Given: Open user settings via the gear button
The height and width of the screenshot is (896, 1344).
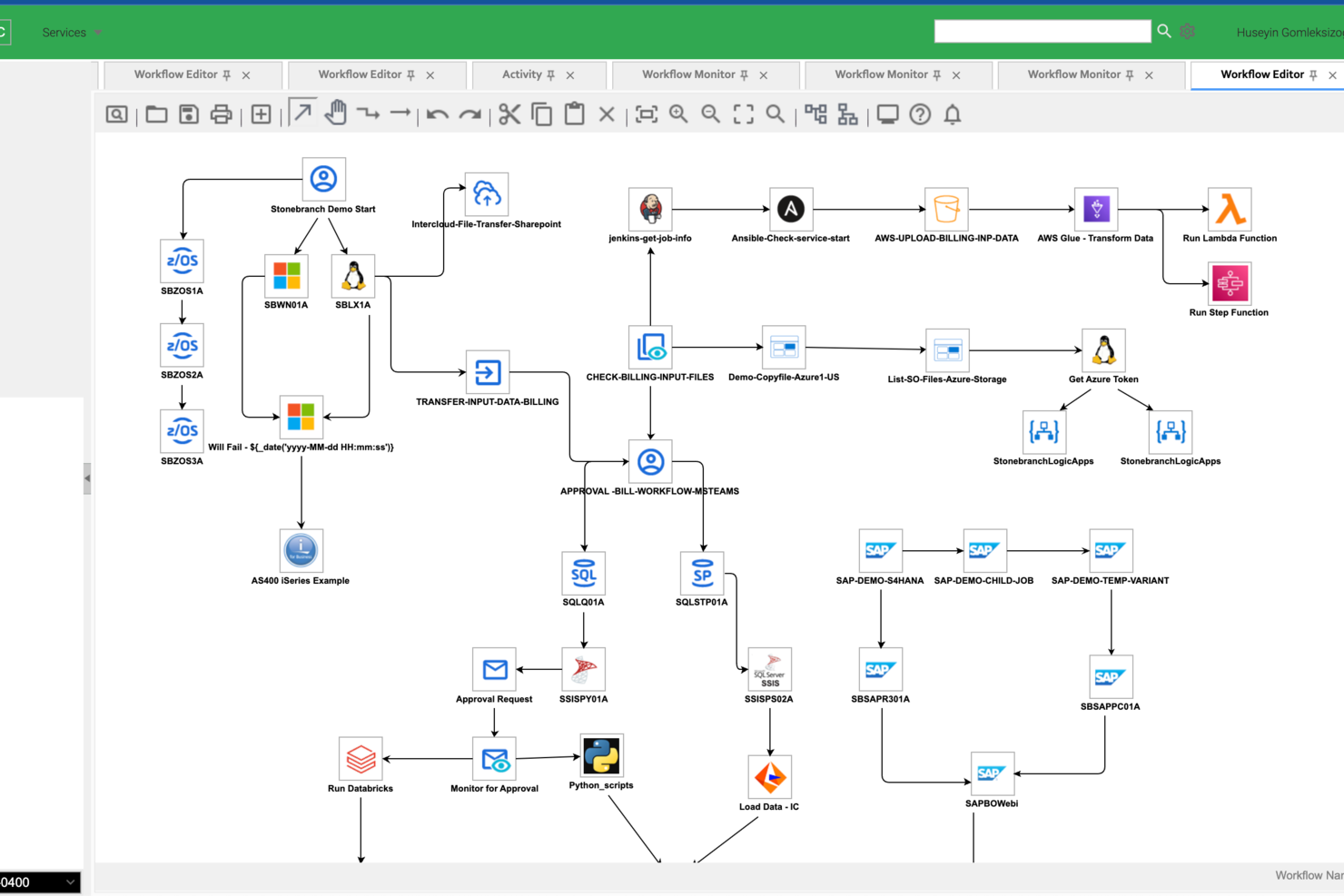Looking at the screenshot, I should coord(1187,31).
